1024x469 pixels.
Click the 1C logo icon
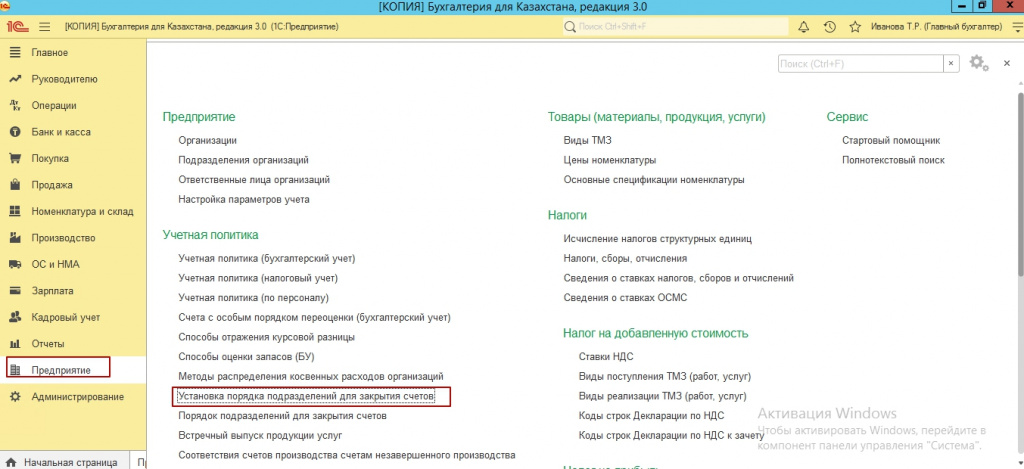coord(16,27)
